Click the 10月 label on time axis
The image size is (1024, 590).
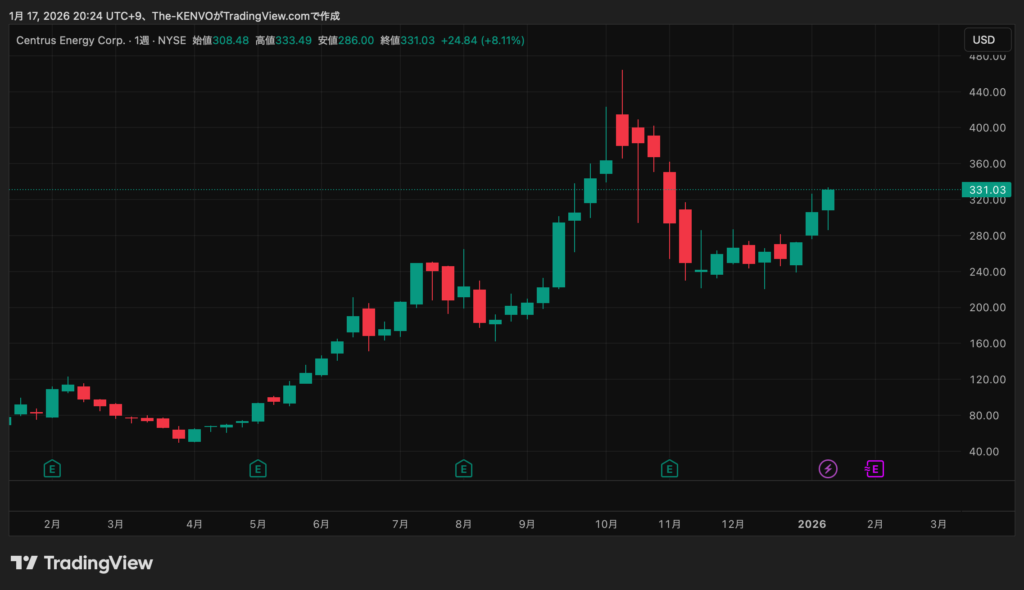click(605, 523)
